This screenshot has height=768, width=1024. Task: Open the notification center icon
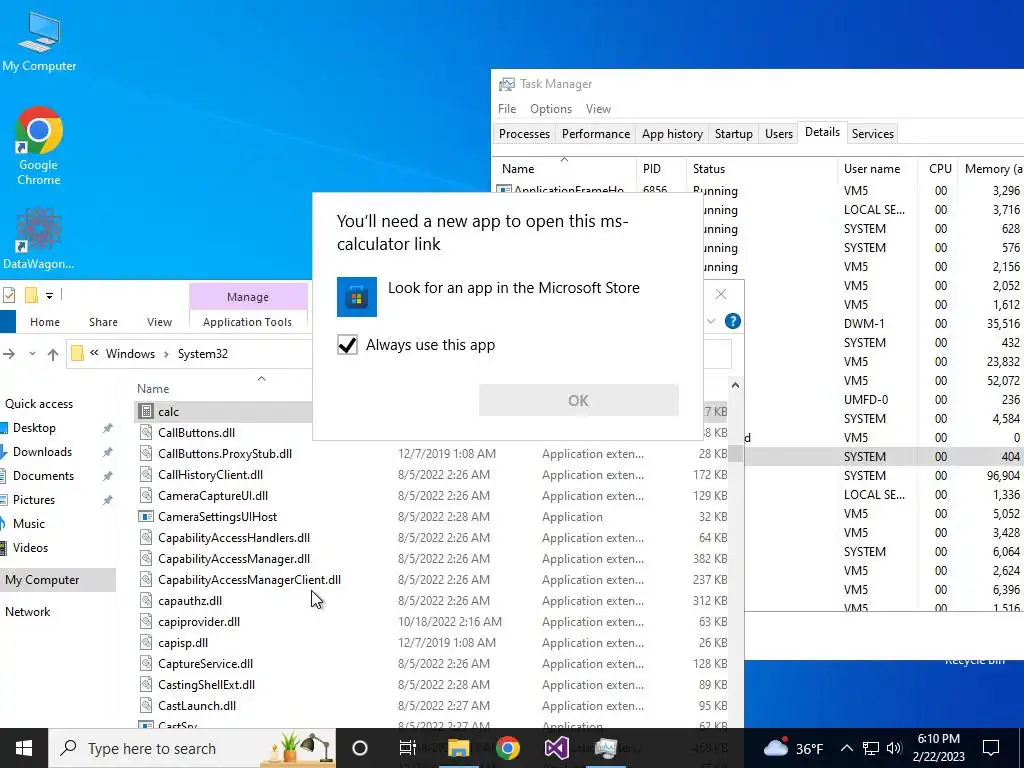click(991, 748)
